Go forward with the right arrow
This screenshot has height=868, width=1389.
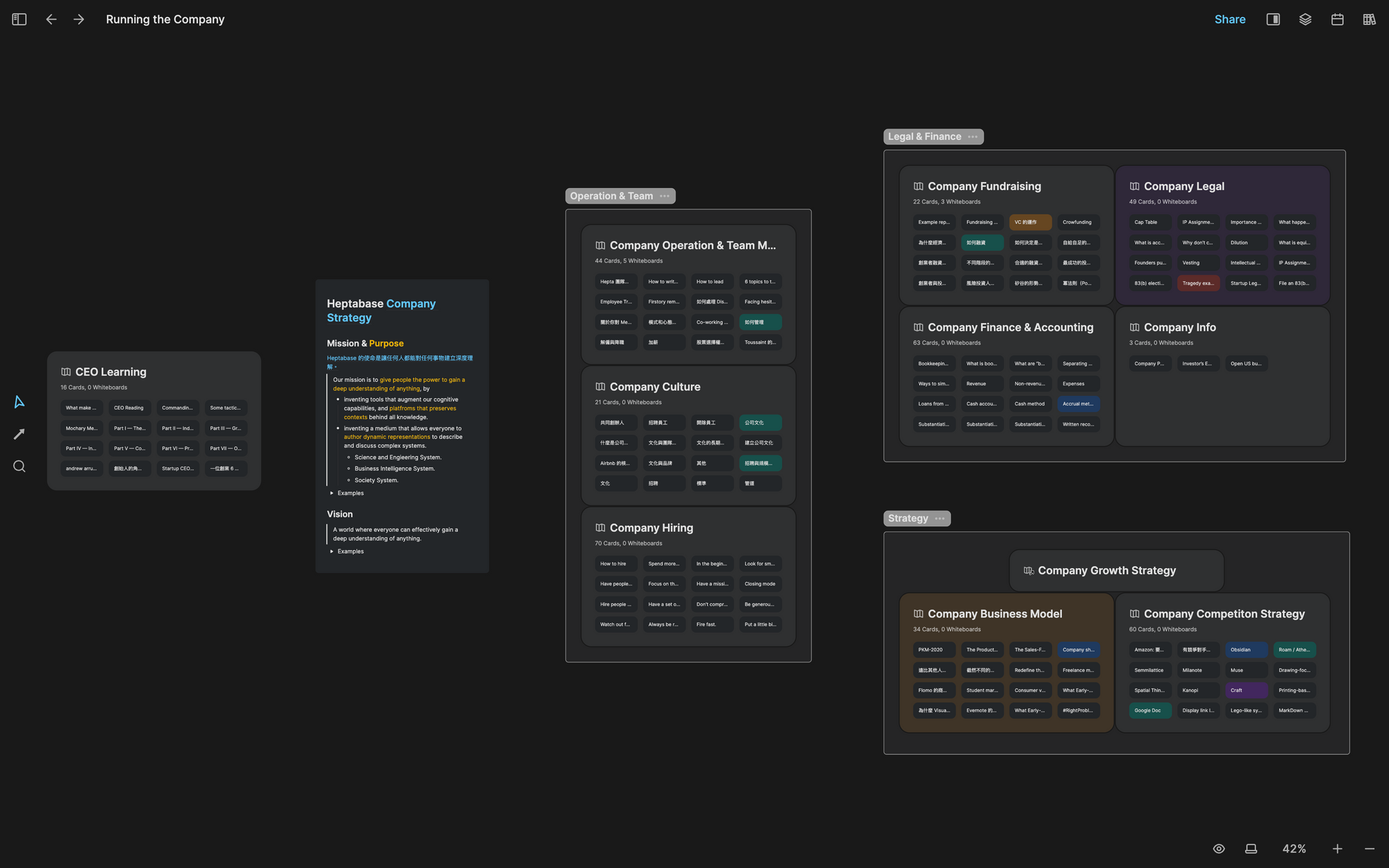click(x=79, y=19)
